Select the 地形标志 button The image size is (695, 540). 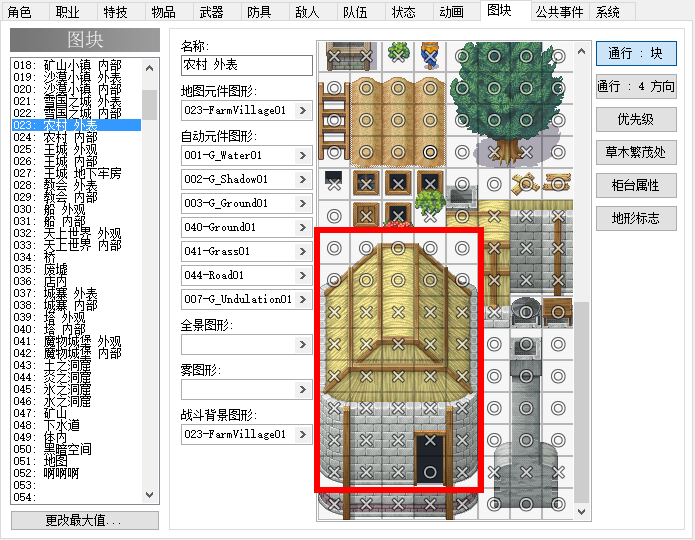coord(636,218)
